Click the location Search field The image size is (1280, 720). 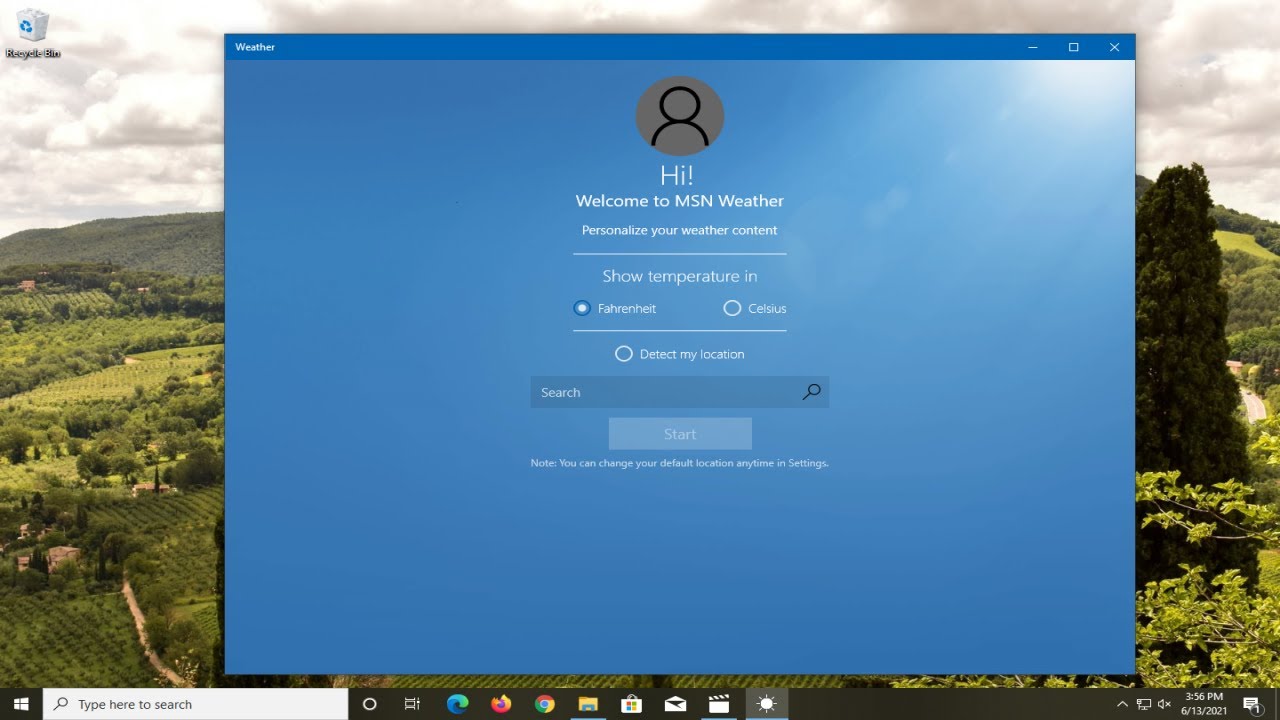(680, 392)
